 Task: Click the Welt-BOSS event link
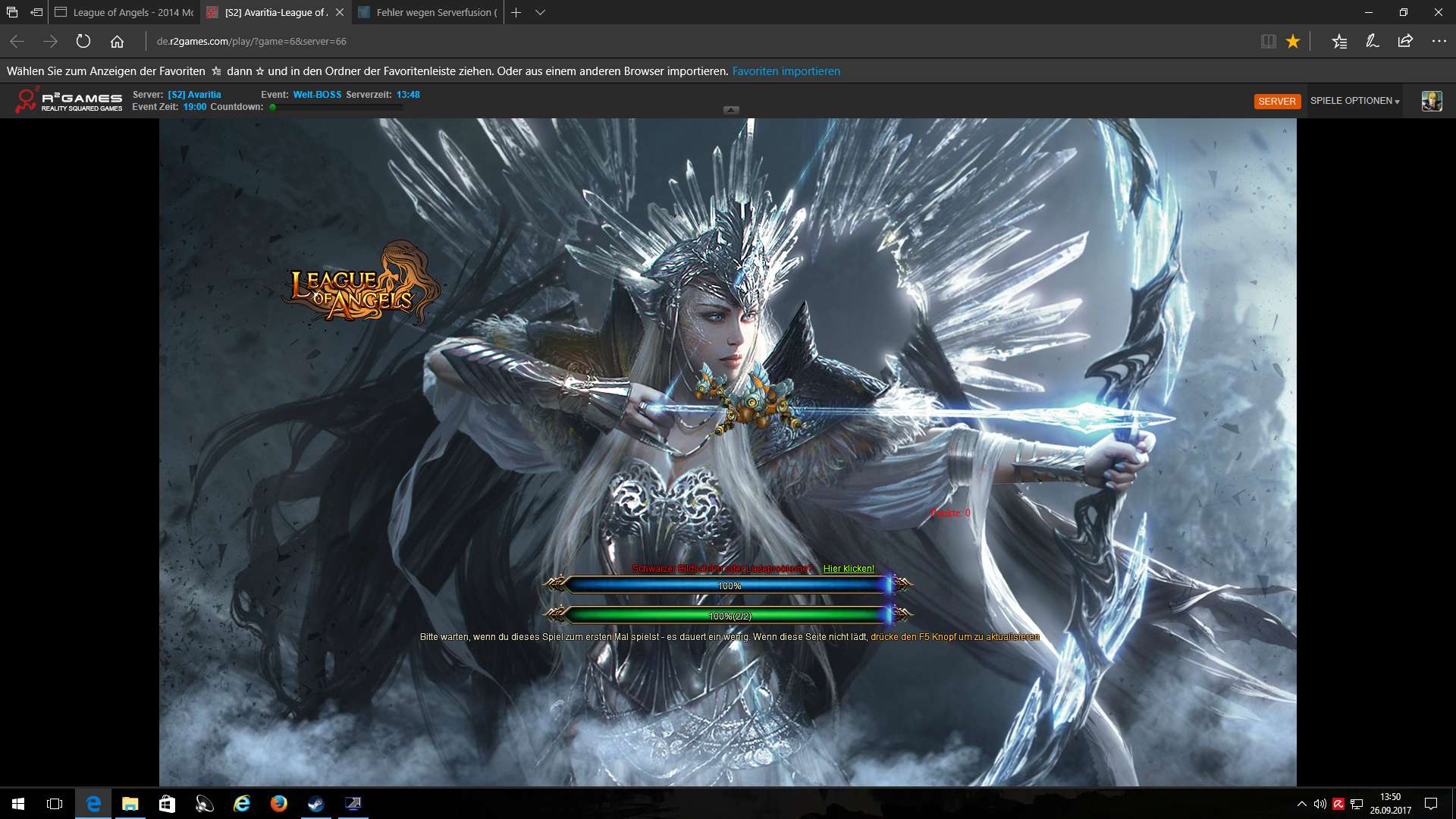coord(317,95)
